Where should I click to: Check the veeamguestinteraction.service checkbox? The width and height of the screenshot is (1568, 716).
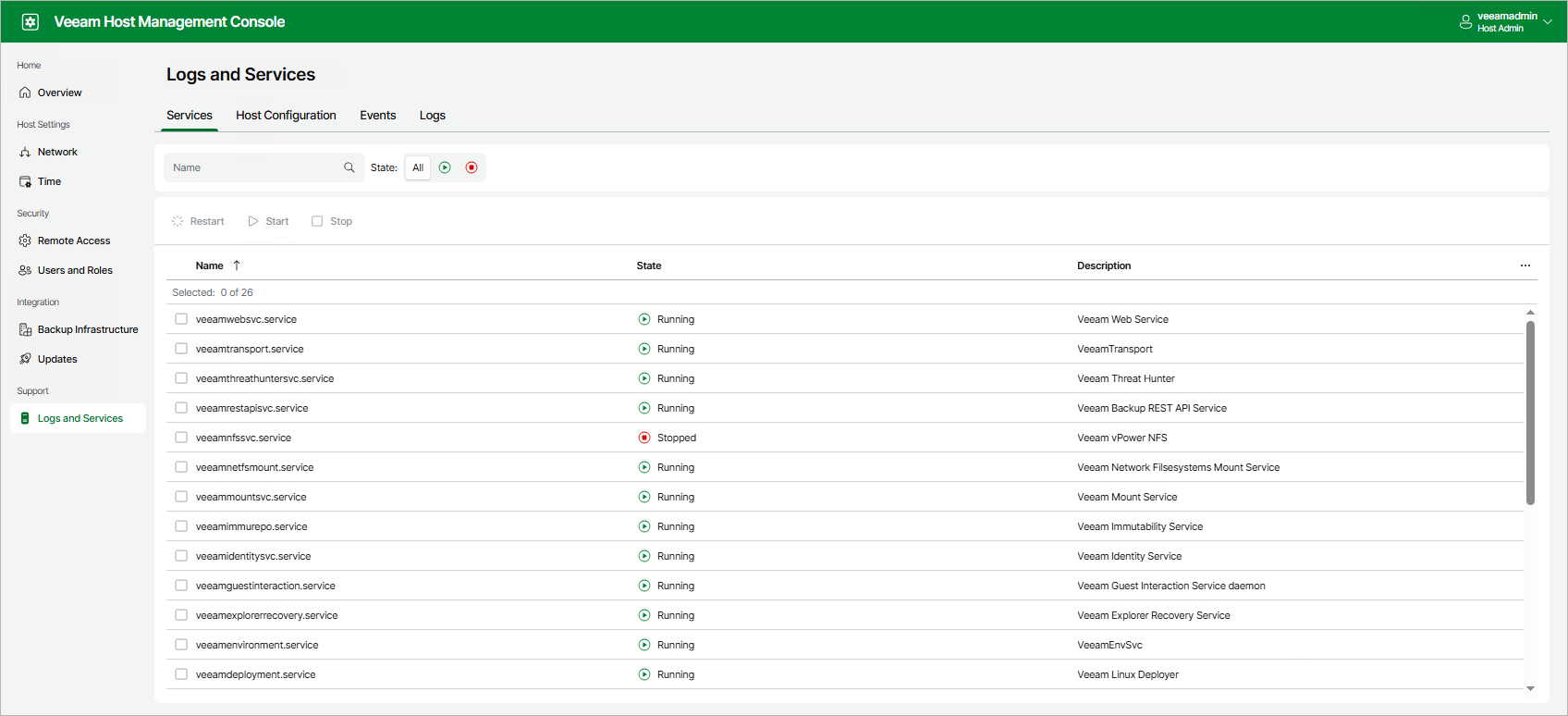(181, 586)
